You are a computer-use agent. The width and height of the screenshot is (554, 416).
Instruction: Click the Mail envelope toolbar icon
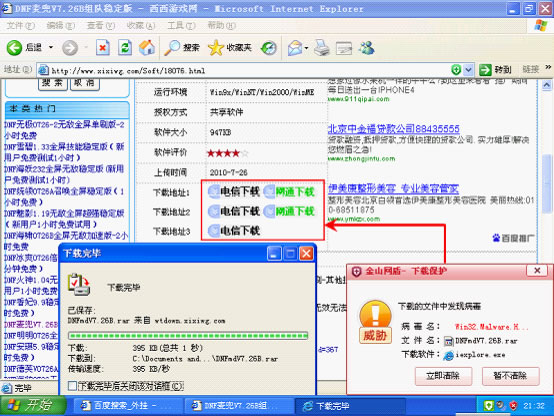tap(295, 48)
